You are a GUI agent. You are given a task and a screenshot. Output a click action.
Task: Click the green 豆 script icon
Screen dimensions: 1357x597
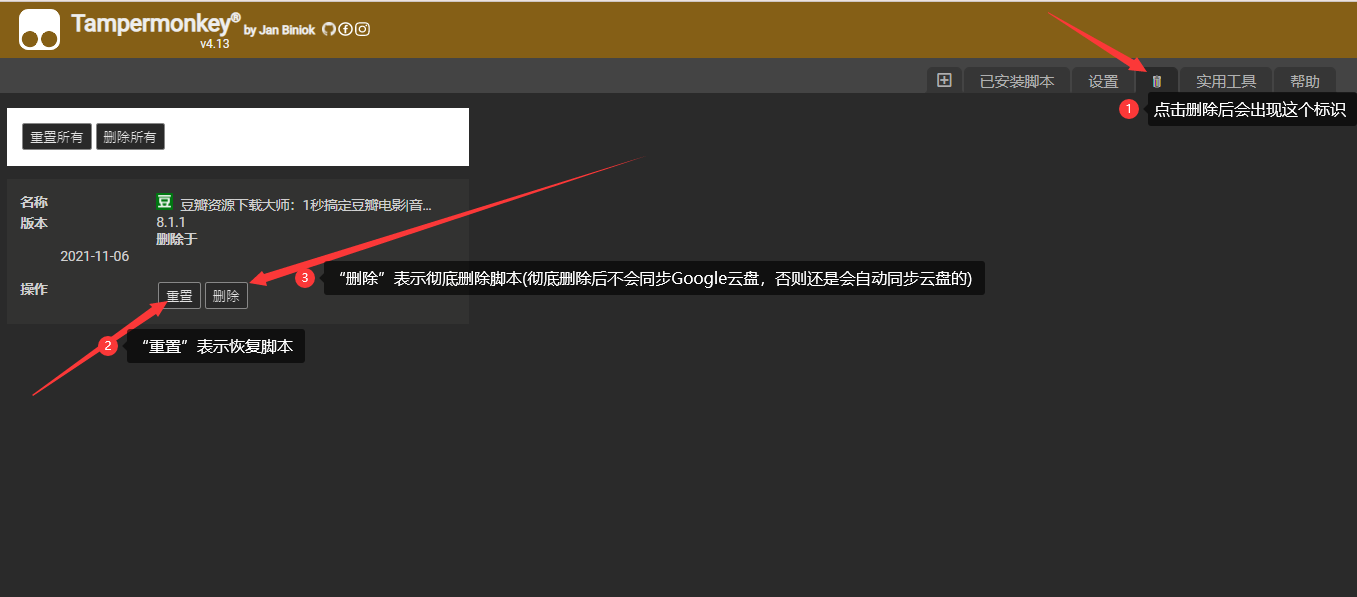[165, 202]
